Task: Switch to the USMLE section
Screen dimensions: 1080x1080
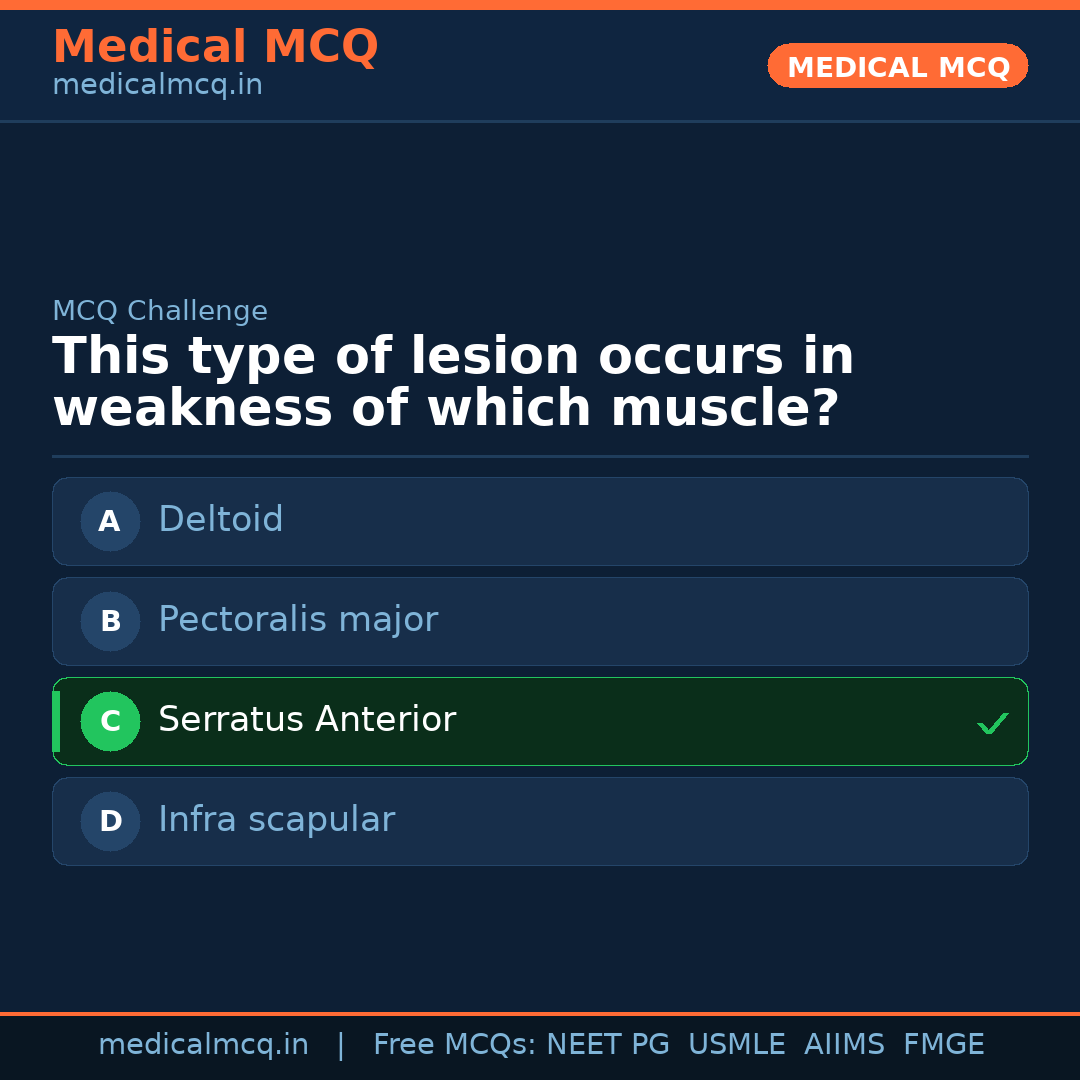Action: [737, 1044]
